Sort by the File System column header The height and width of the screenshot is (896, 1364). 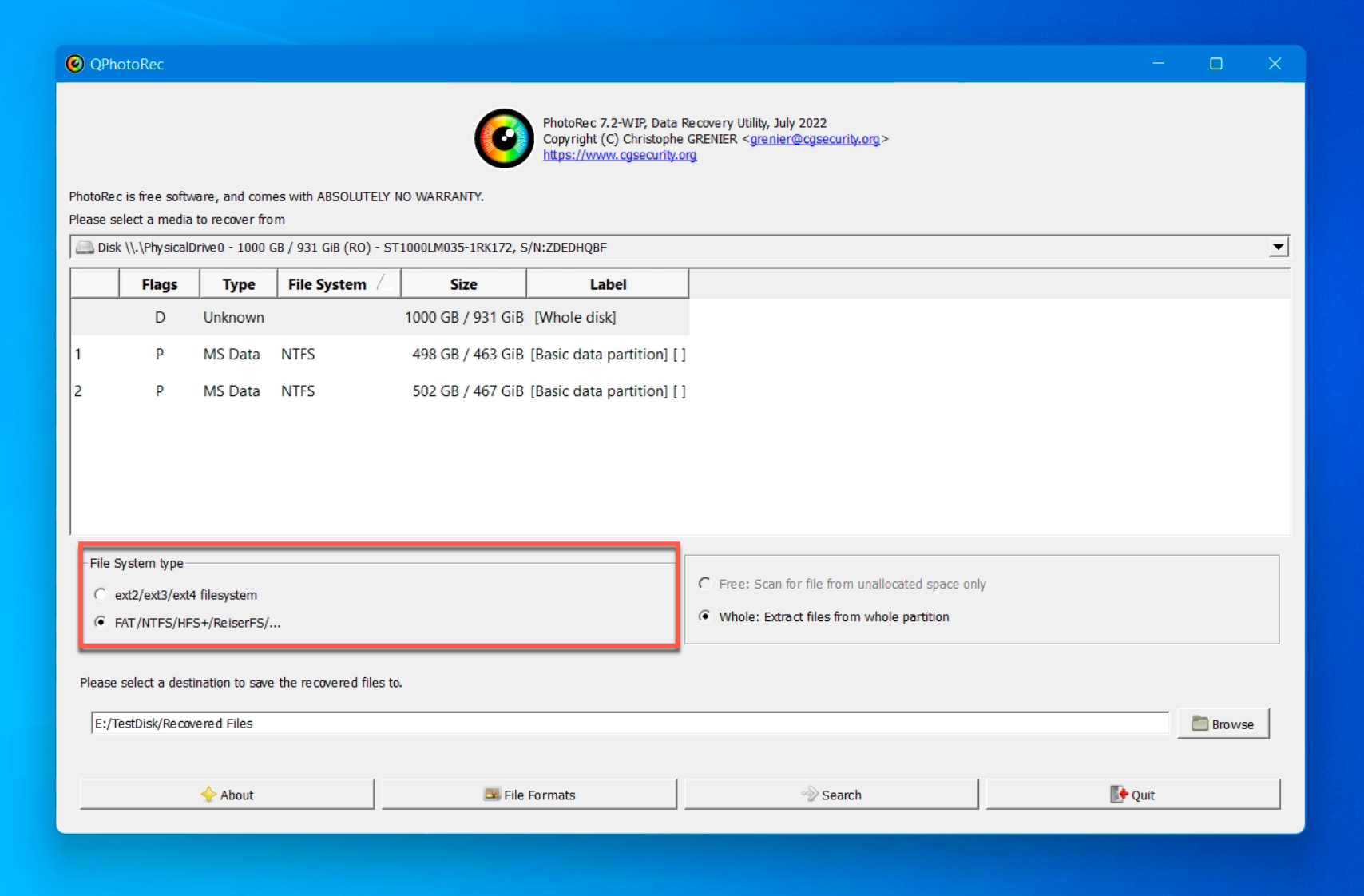339,284
